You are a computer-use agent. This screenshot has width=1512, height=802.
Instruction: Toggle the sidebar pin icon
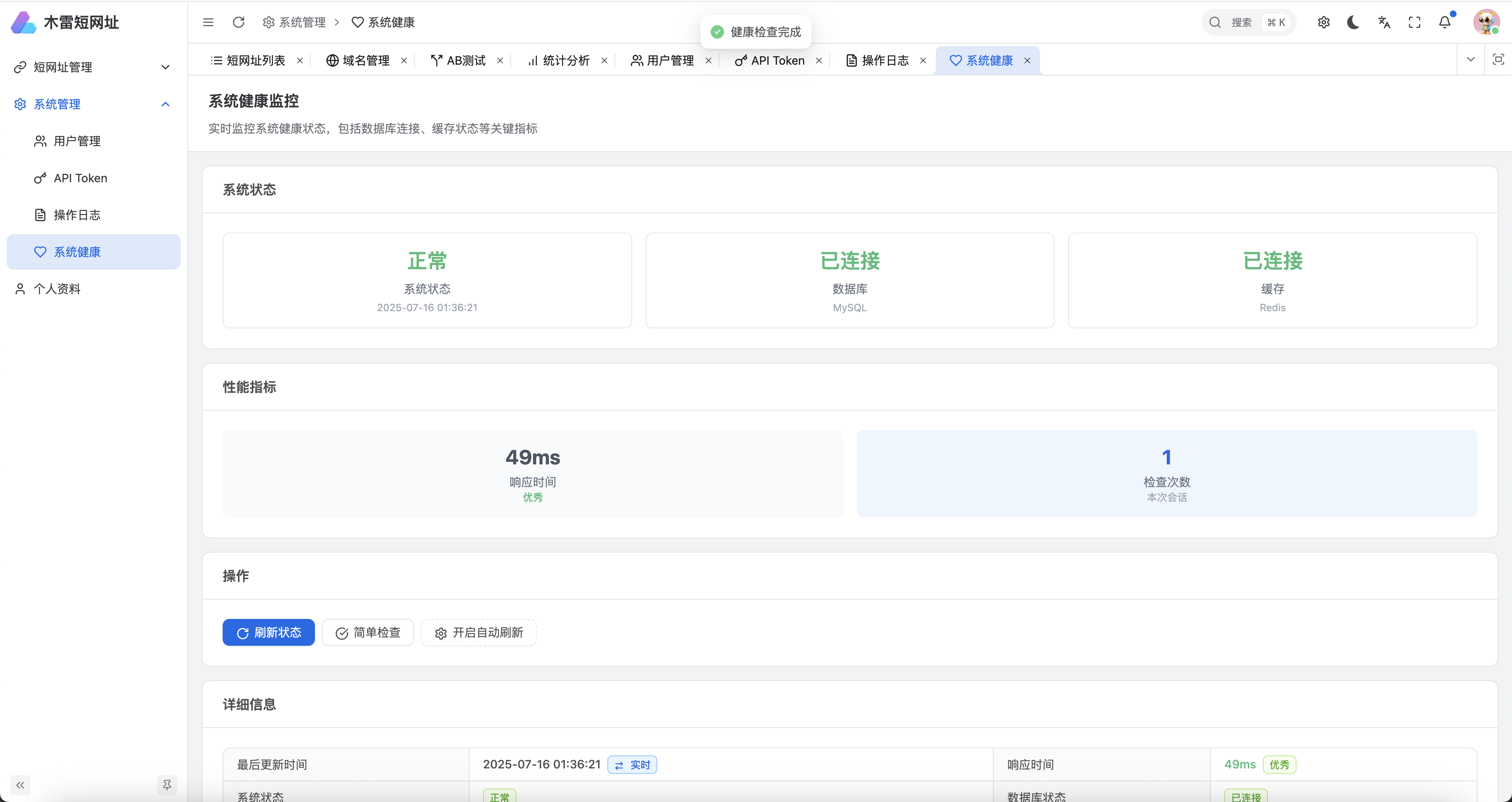click(167, 784)
